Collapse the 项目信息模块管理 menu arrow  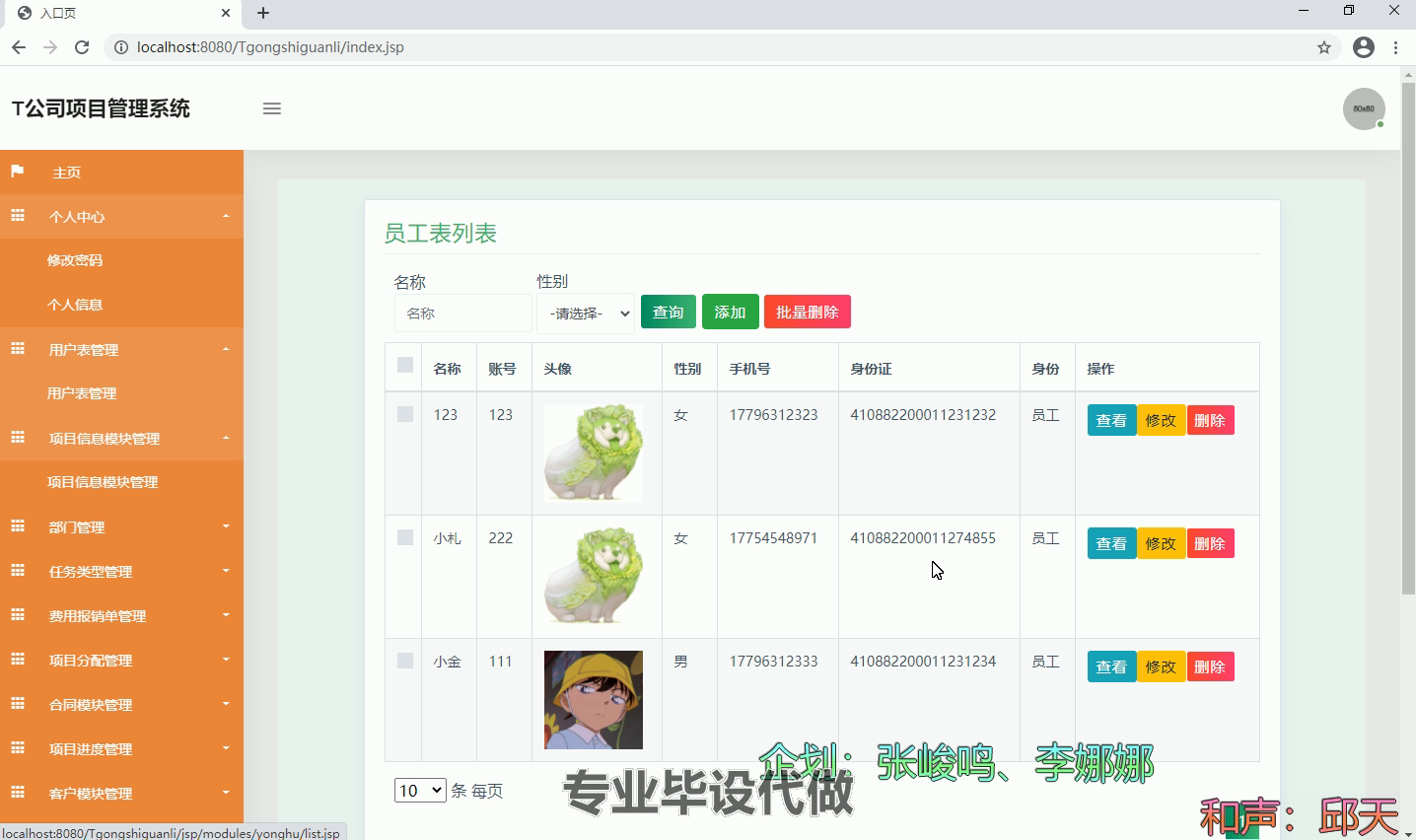coord(226,438)
